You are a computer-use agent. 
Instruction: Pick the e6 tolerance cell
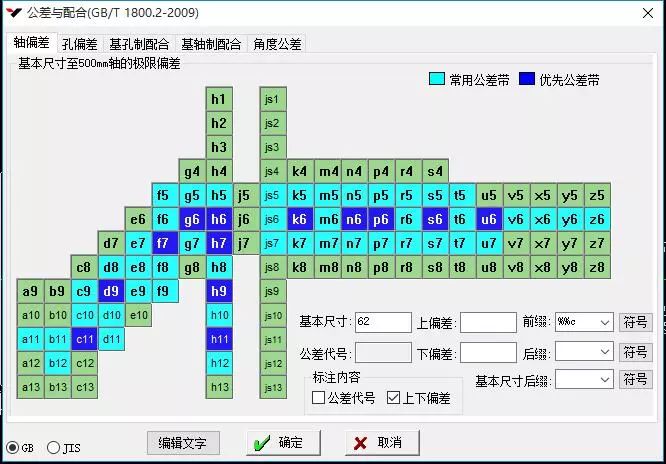click(138, 219)
